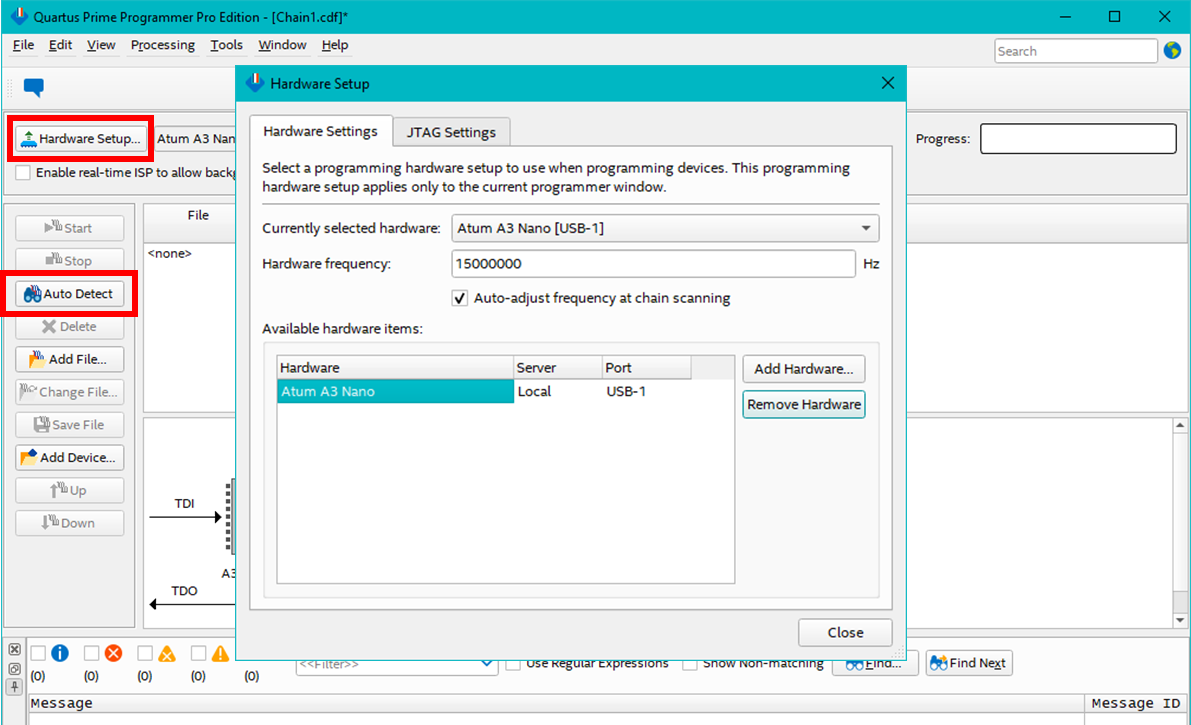Click the Remove Hardware button
The height and width of the screenshot is (725, 1191).
[803, 405]
